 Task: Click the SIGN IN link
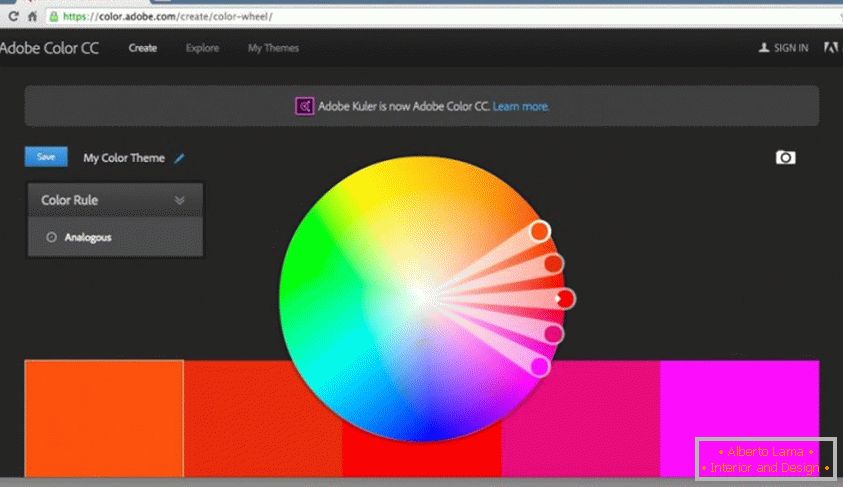click(x=791, y=48)
